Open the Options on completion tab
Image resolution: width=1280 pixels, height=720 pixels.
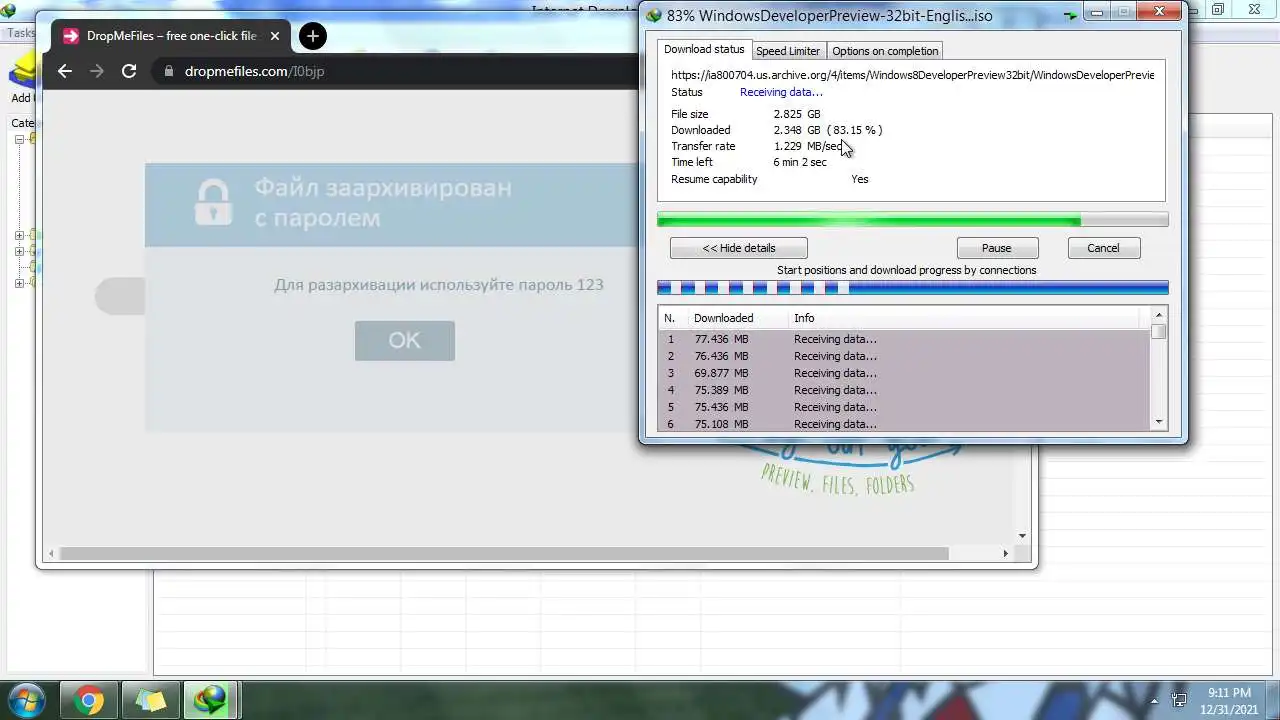click(885, 51)
